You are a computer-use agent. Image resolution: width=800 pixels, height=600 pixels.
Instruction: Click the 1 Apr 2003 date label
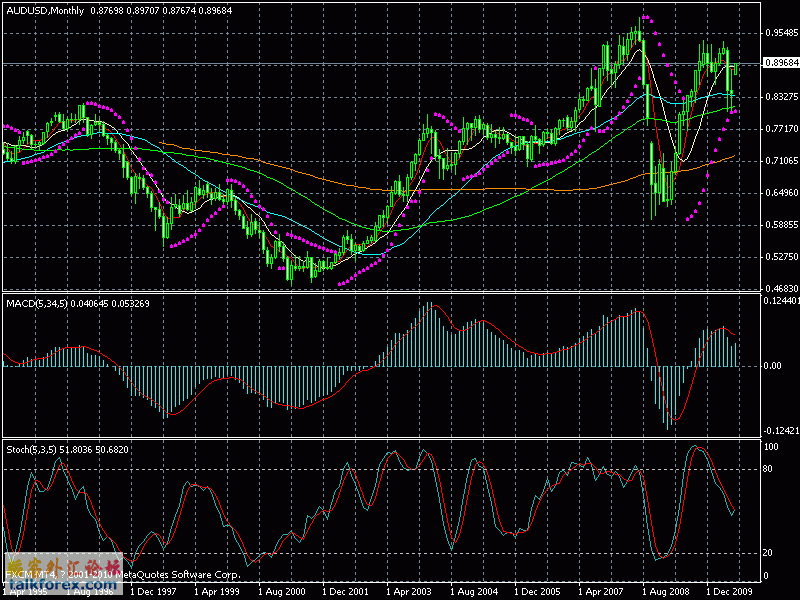[409, 592]
